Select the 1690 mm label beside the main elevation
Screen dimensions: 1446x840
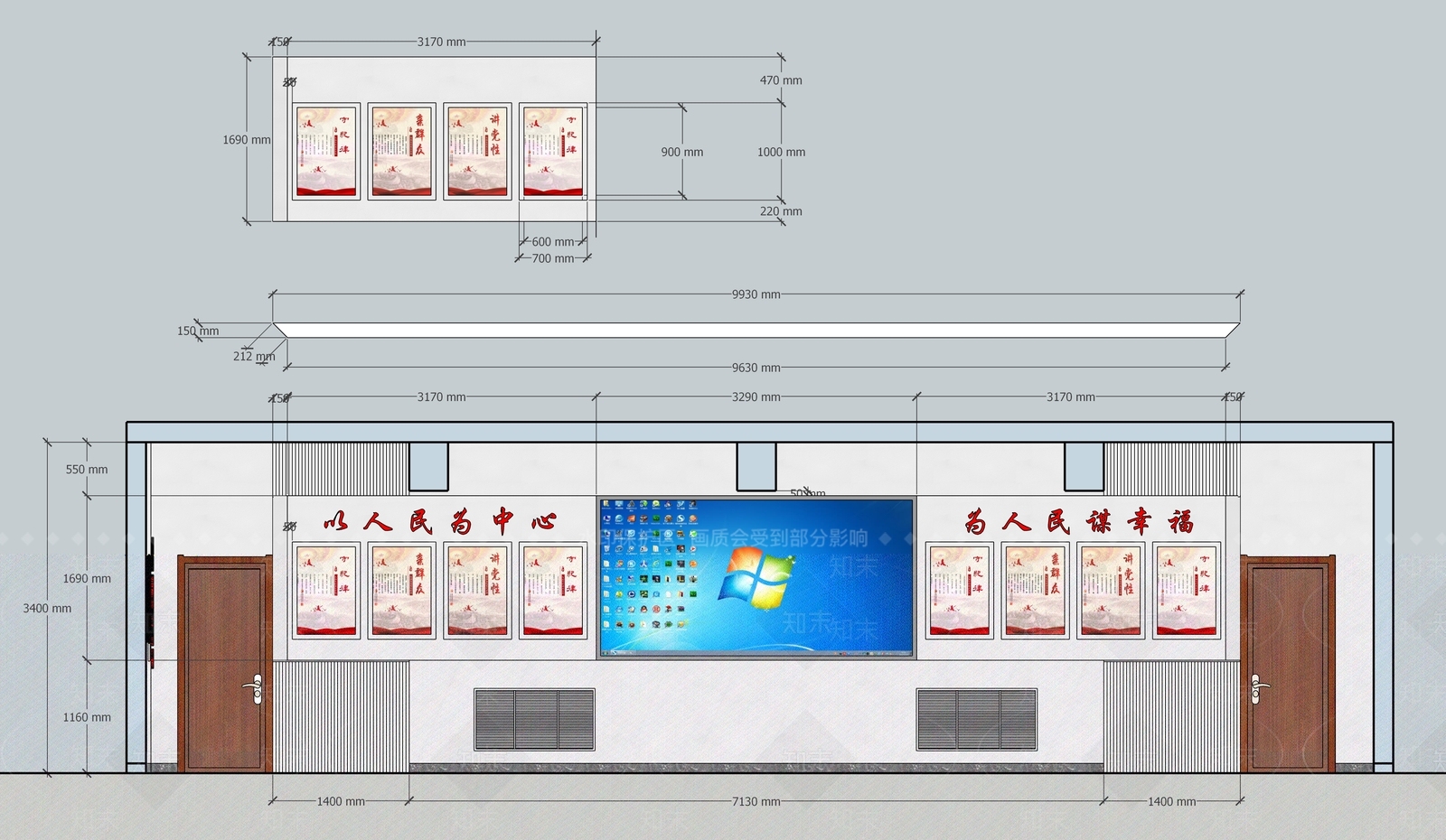87,578
